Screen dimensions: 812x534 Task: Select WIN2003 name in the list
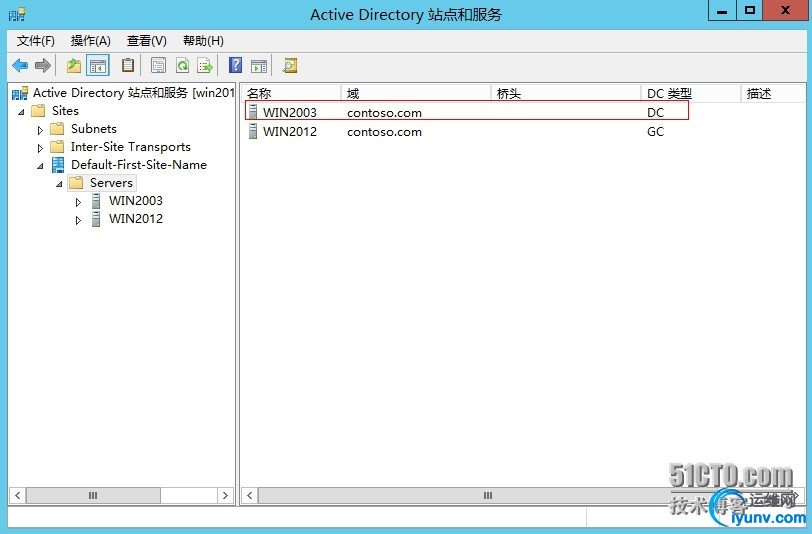tap(289, 112)
